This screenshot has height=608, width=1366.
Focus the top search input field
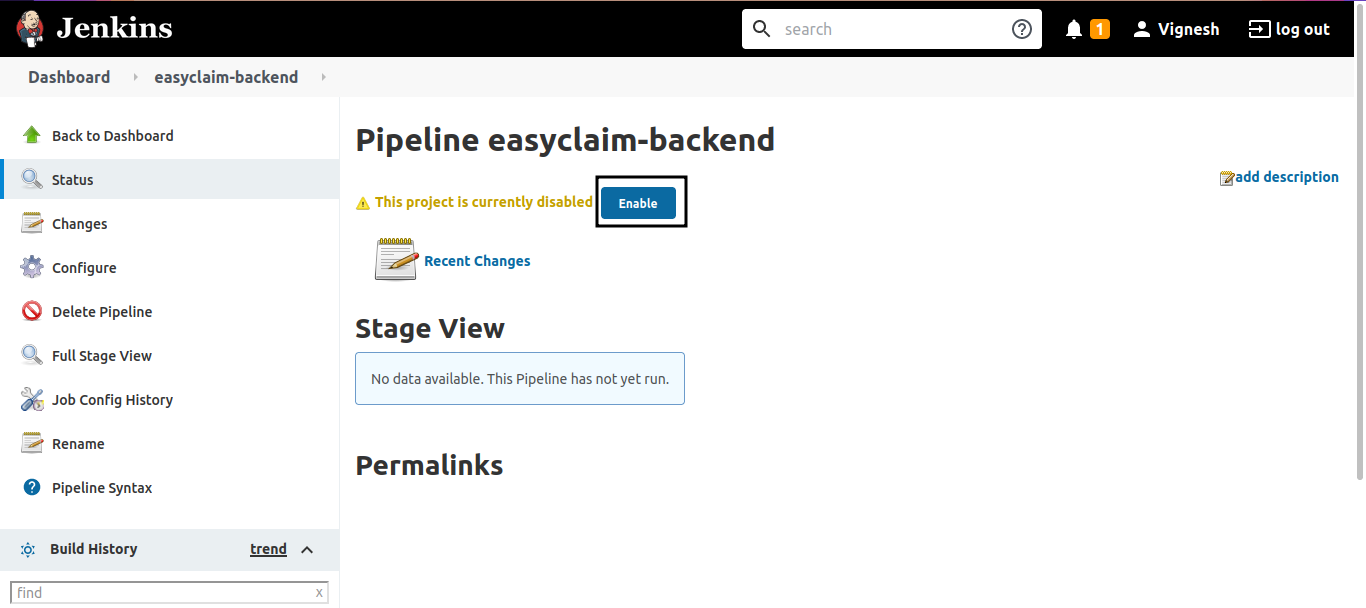[892, 29]
